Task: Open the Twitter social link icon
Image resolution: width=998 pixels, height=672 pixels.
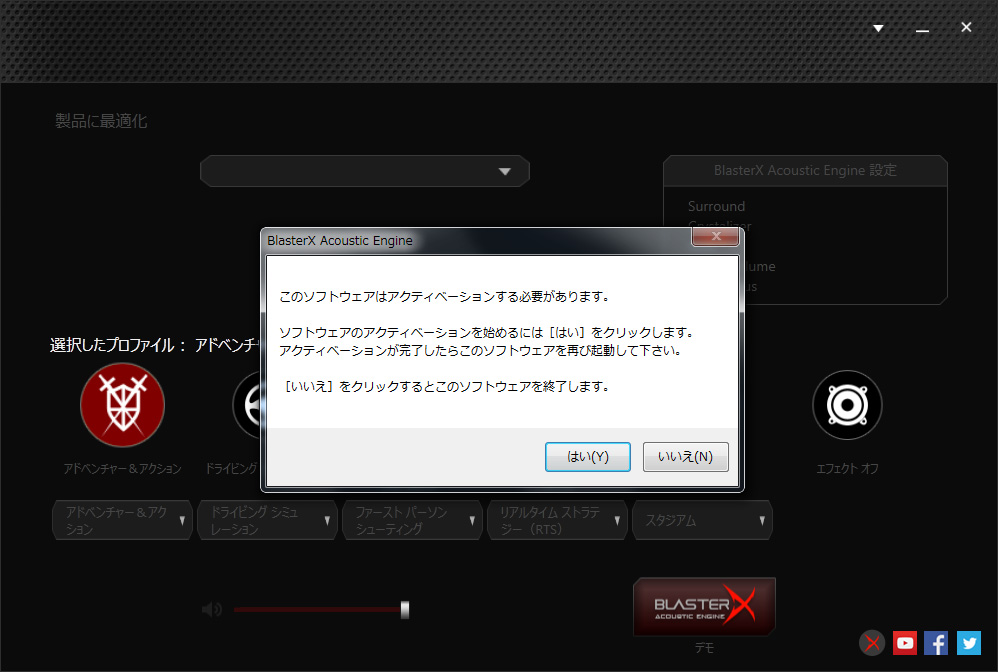Action: click(969, 643)
